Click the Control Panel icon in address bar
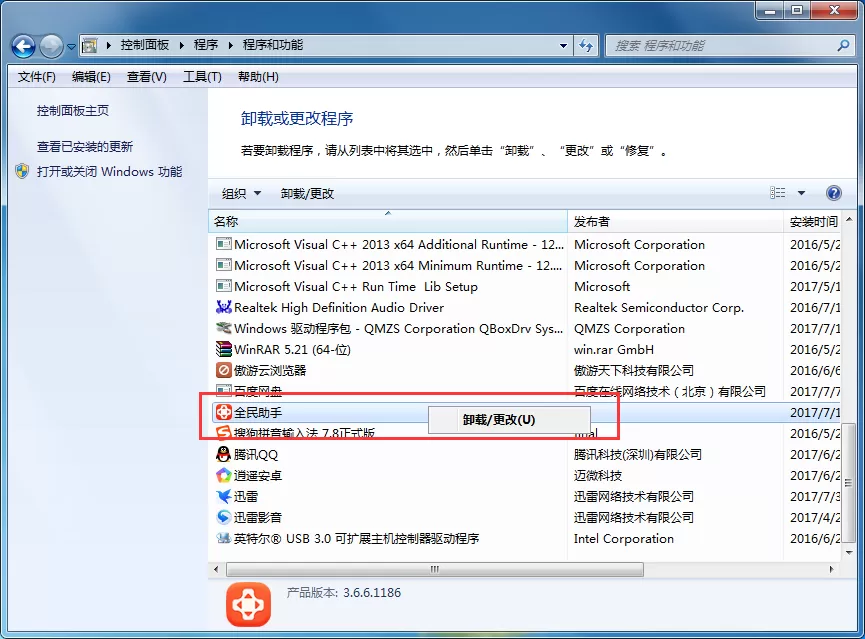 (89, 46)
